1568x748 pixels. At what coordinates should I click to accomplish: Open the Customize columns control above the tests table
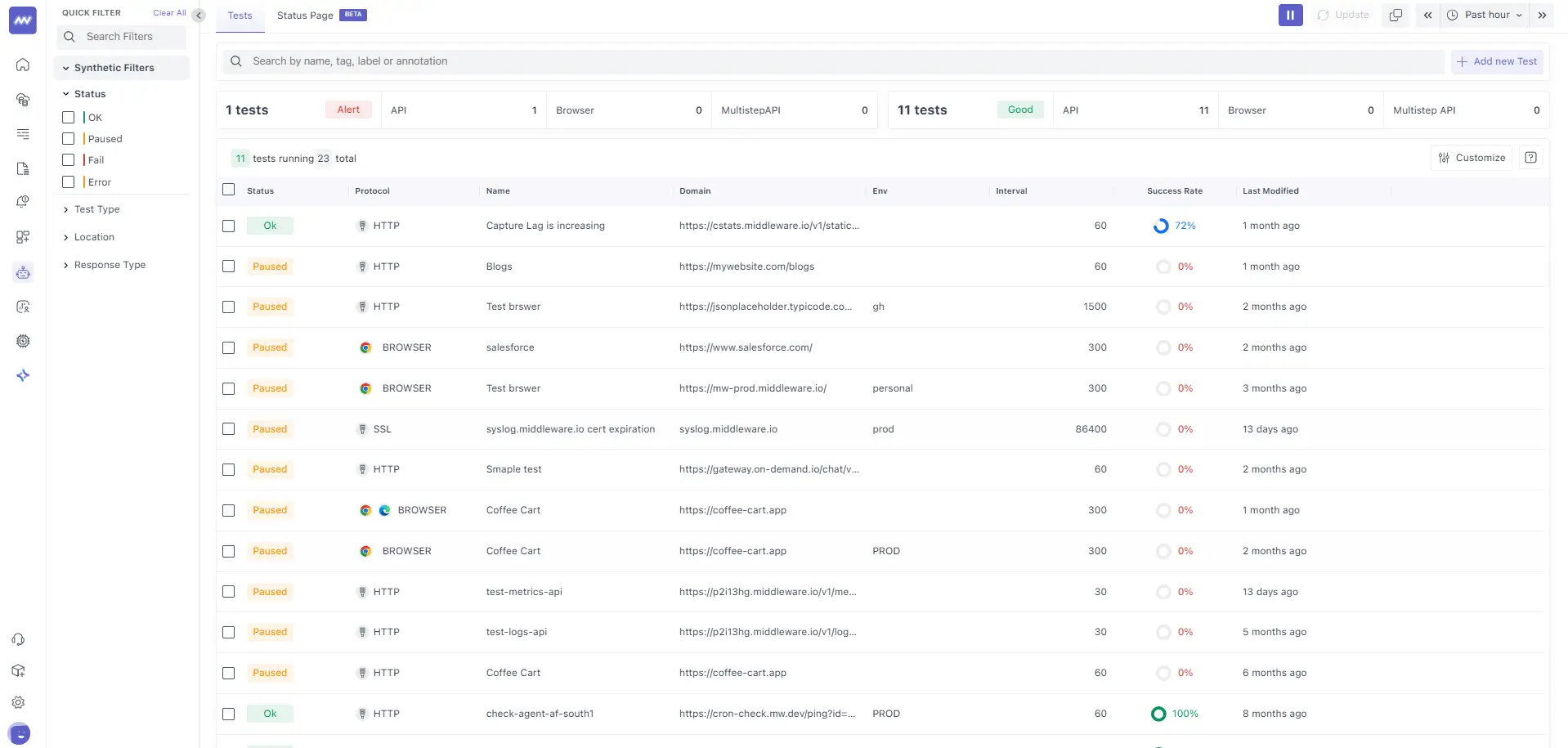point(1471,157)
